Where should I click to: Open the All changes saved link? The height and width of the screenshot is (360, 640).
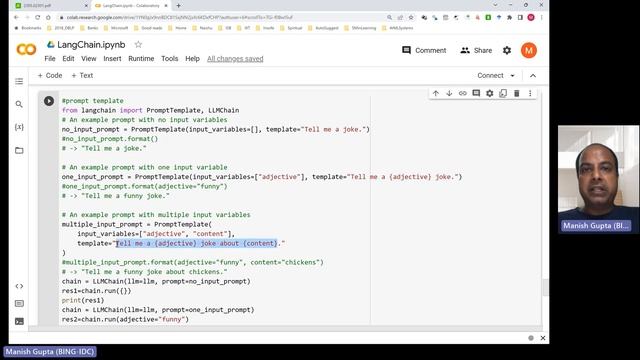235,59
